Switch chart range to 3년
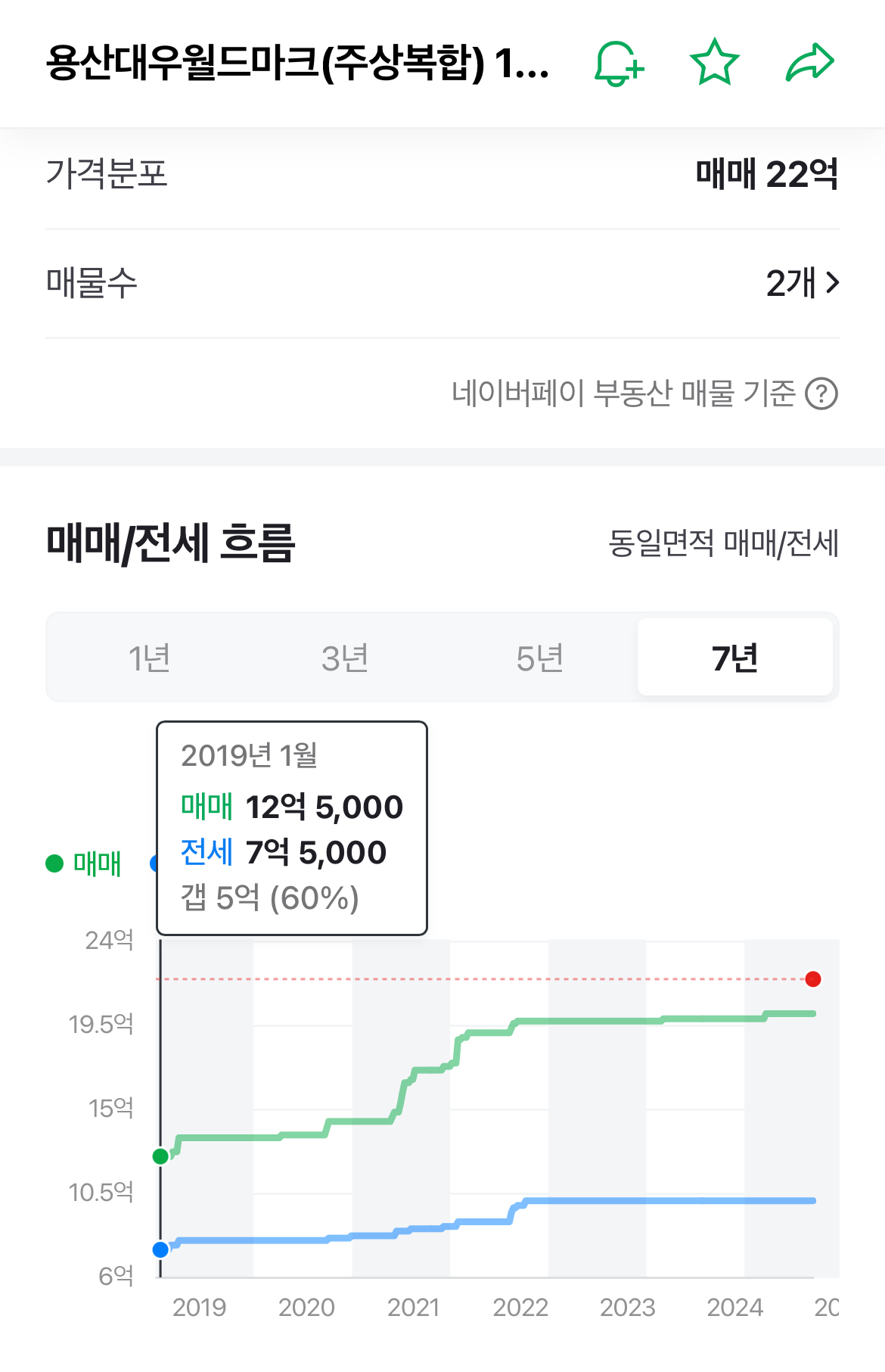 click(x=345, y=658)
